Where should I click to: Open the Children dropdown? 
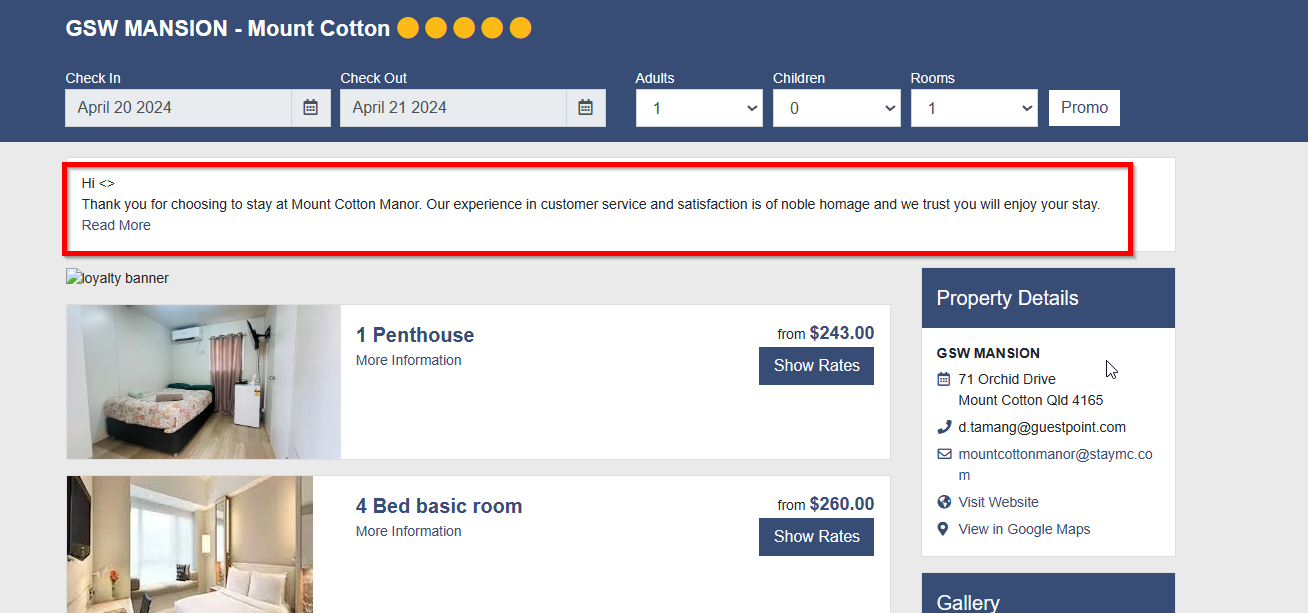(836, 108)
